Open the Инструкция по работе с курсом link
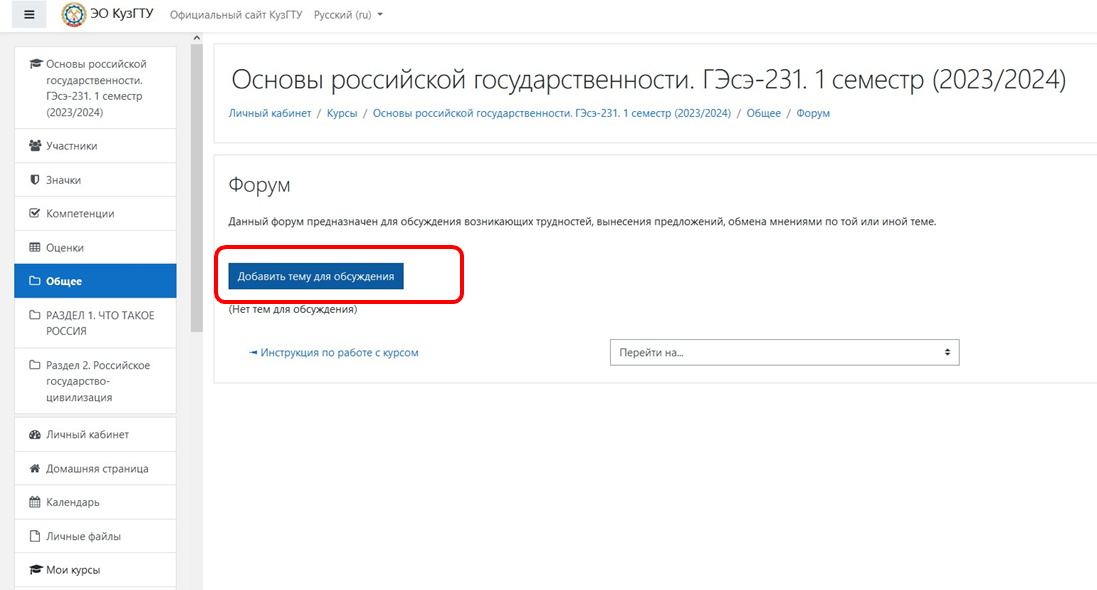 point(339,353)
